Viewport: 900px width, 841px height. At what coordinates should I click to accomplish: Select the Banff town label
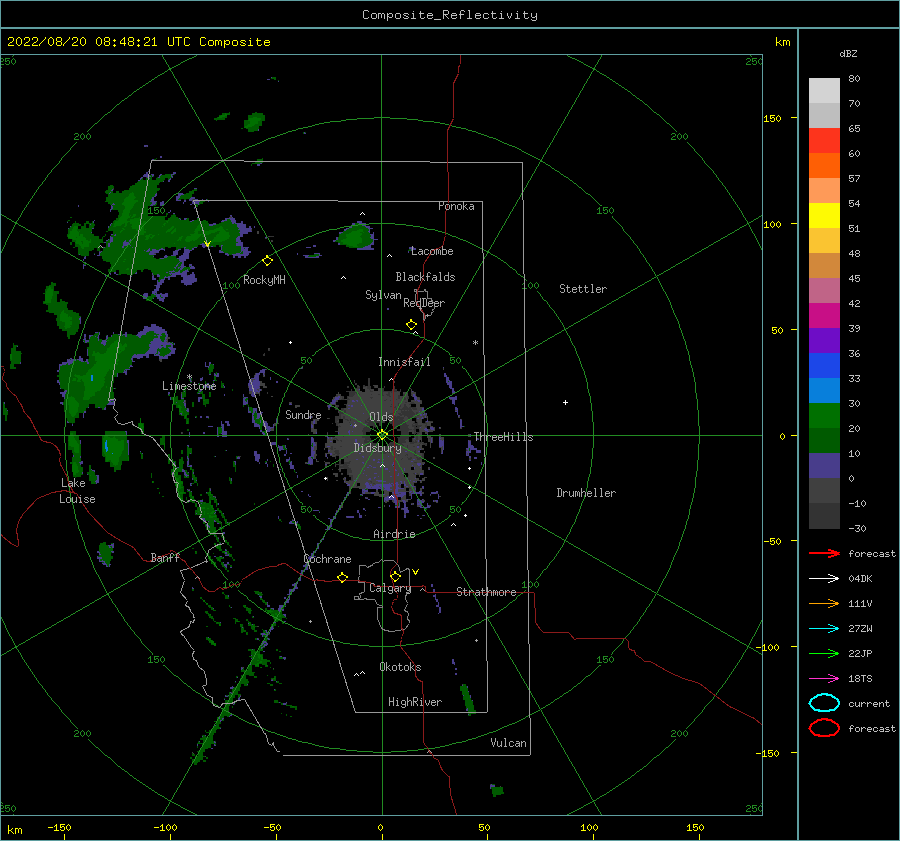pos(165,557)
